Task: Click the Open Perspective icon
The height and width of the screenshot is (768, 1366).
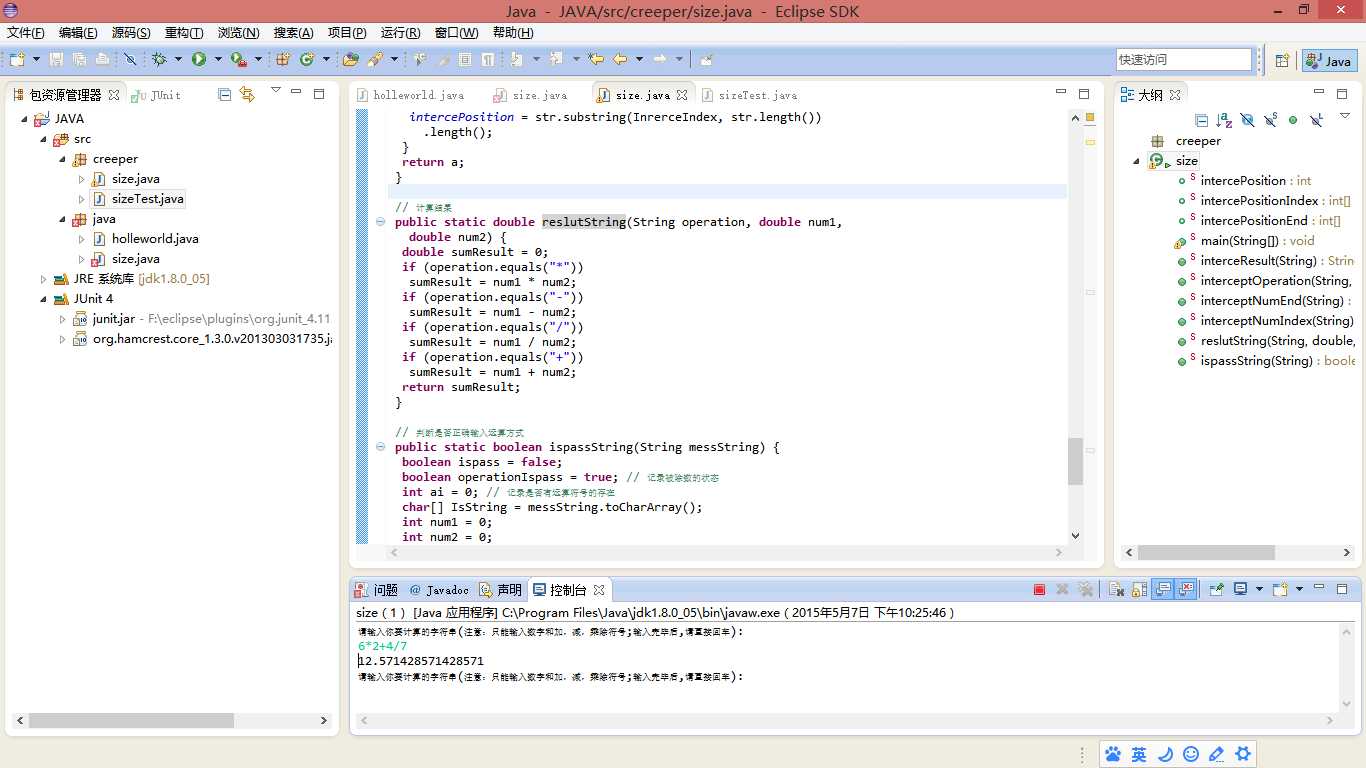Action: [x=1282, y=61]
